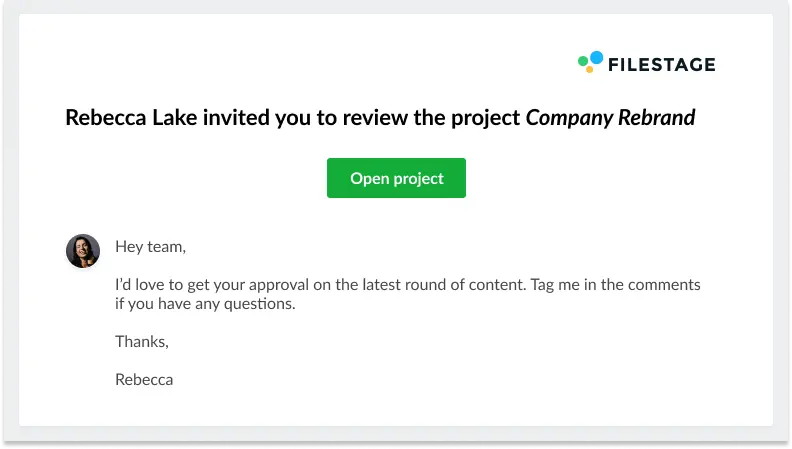
Task: Click the 'Hey team,' greeting line
Action: pos(151,246)
